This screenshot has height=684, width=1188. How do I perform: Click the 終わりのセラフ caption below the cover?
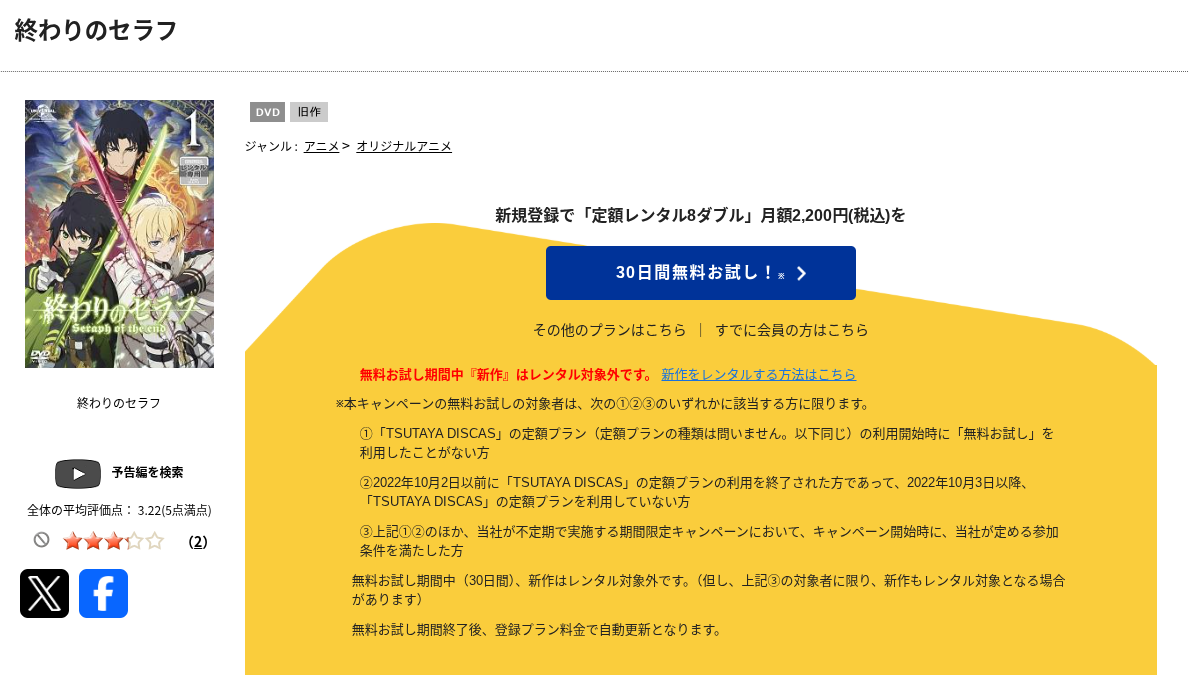(119, 403)
